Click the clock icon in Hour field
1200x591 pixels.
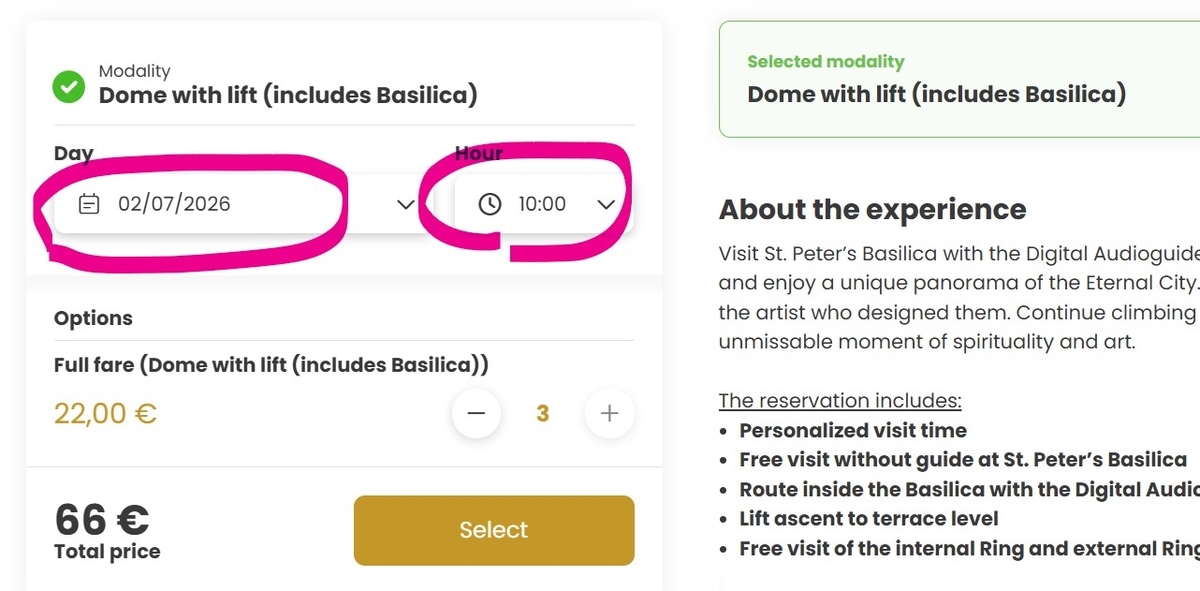pyautogui.click(x=489, y=204)
